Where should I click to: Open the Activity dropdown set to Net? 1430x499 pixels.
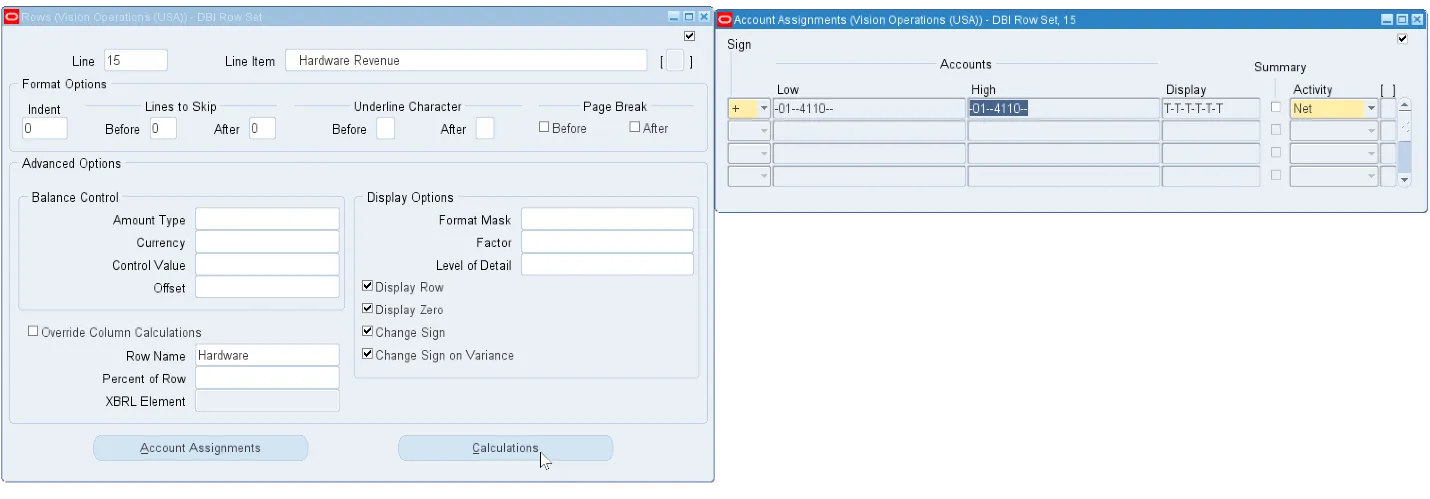pos(1371,108)
